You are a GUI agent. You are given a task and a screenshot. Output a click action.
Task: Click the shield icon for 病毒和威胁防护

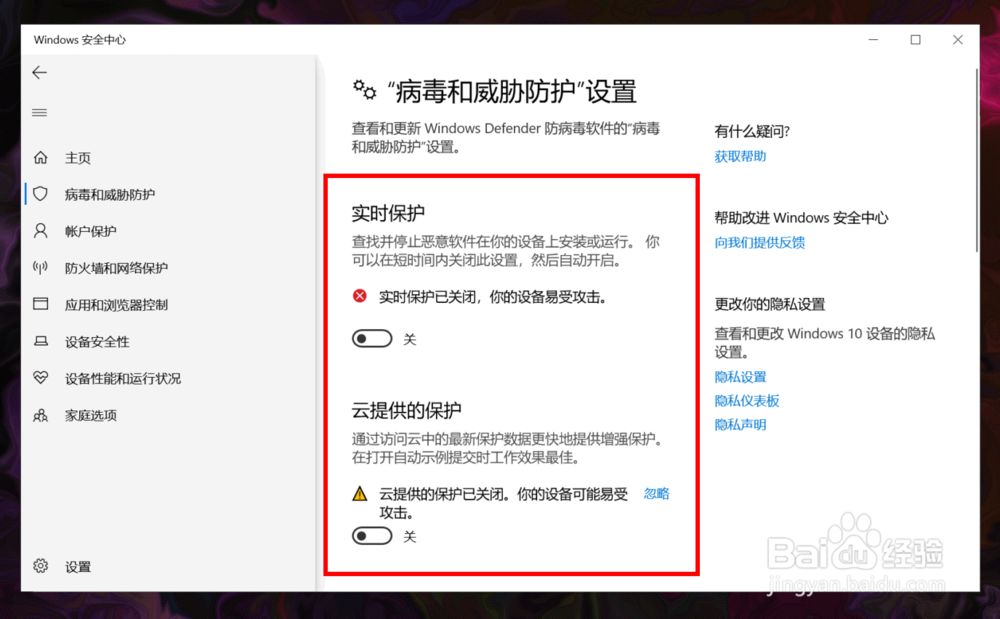[41, 194]
